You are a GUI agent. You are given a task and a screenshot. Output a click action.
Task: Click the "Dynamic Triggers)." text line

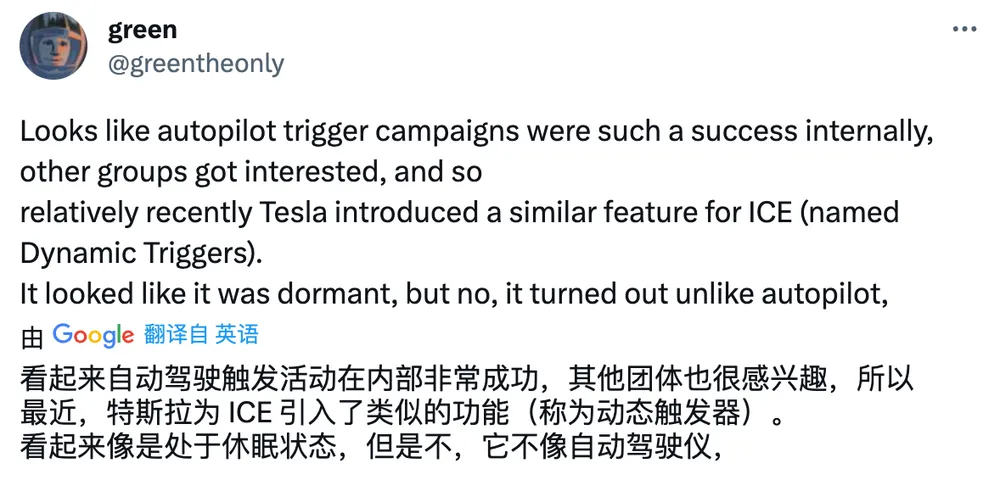[x=141, y=254]
